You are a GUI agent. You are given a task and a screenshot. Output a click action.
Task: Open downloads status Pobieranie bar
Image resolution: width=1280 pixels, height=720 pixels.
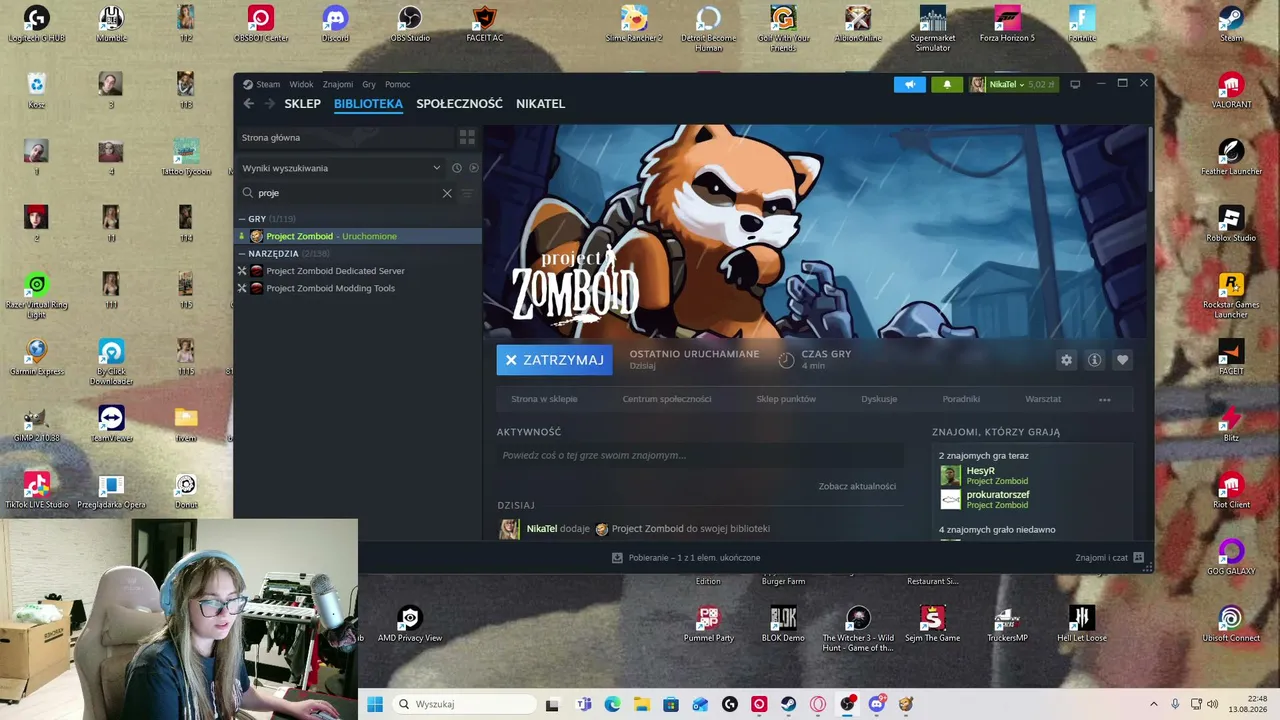tap(686, 558)
